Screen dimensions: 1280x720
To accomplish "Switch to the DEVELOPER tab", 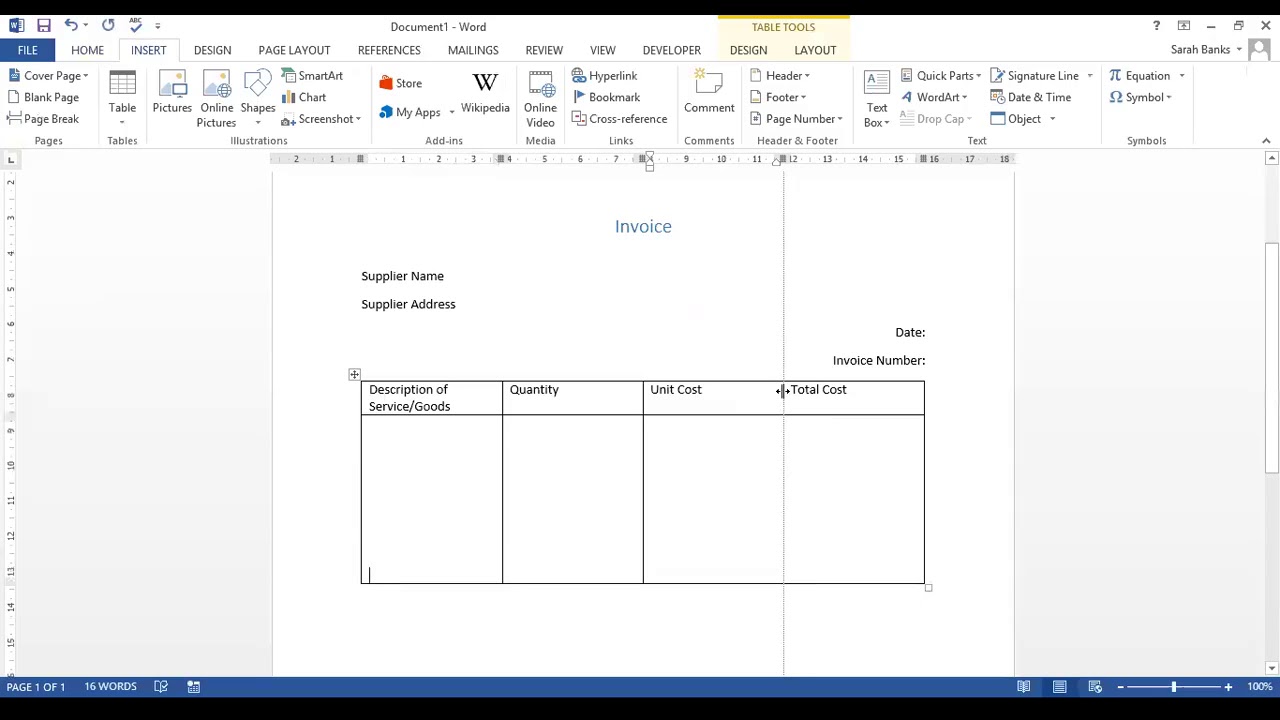I will click(672, 50).
